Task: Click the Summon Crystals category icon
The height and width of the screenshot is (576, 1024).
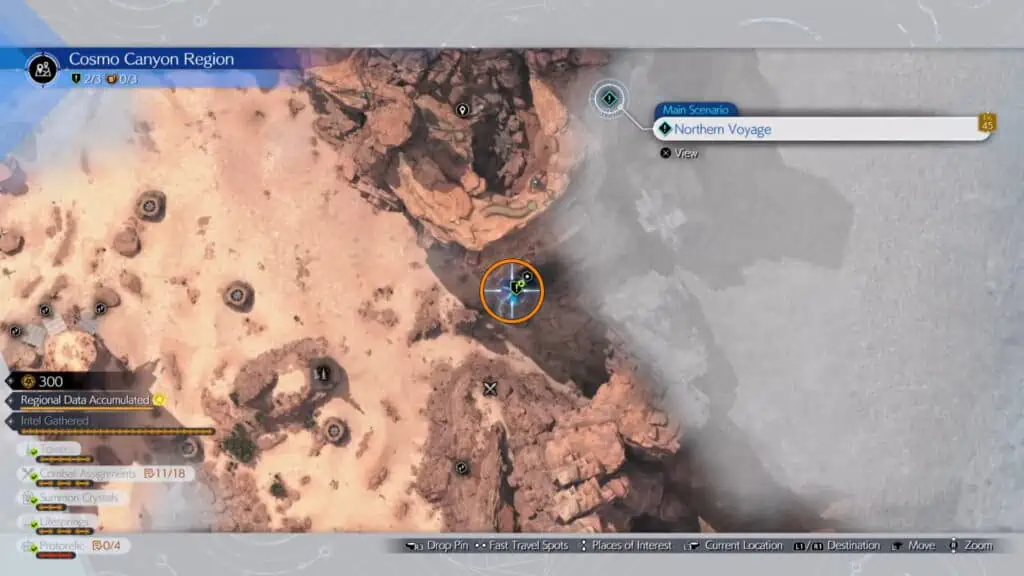Action: click(29, 498)
